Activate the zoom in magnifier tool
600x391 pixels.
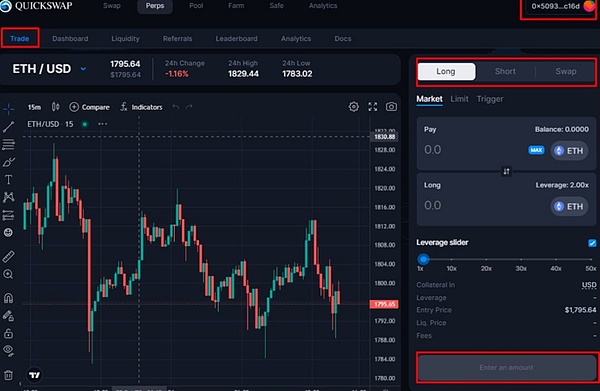point(8,274)
